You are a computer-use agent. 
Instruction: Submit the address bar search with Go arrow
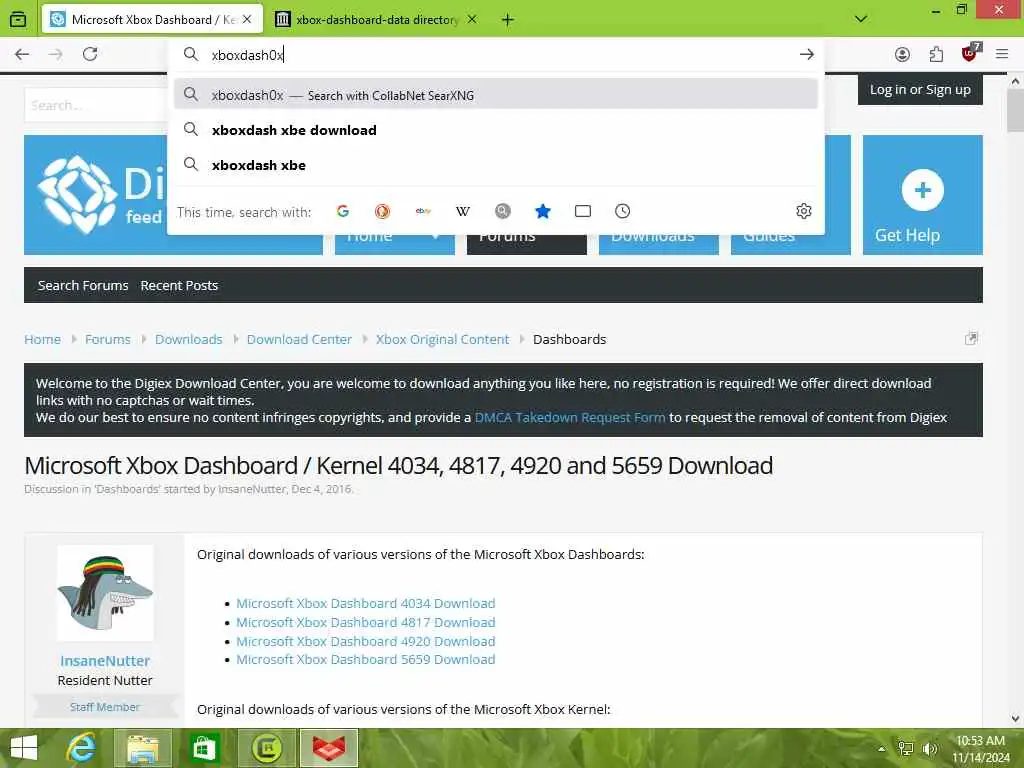807,54
